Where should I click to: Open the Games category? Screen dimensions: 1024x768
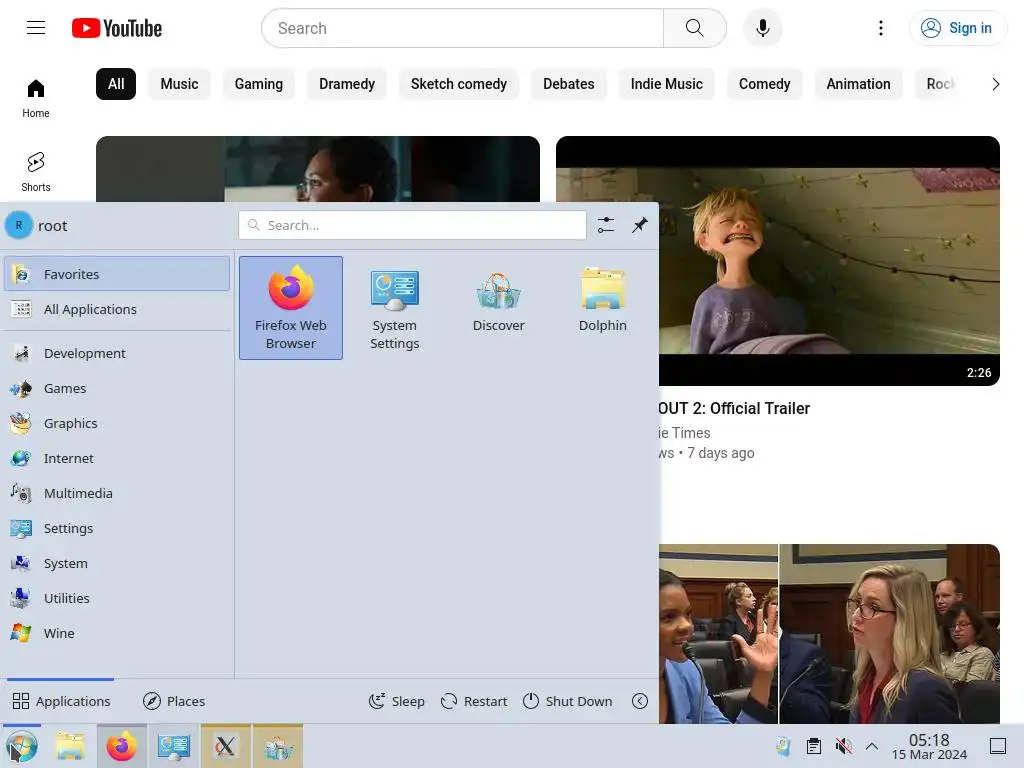pyautogui.click(x=117, y=389)
